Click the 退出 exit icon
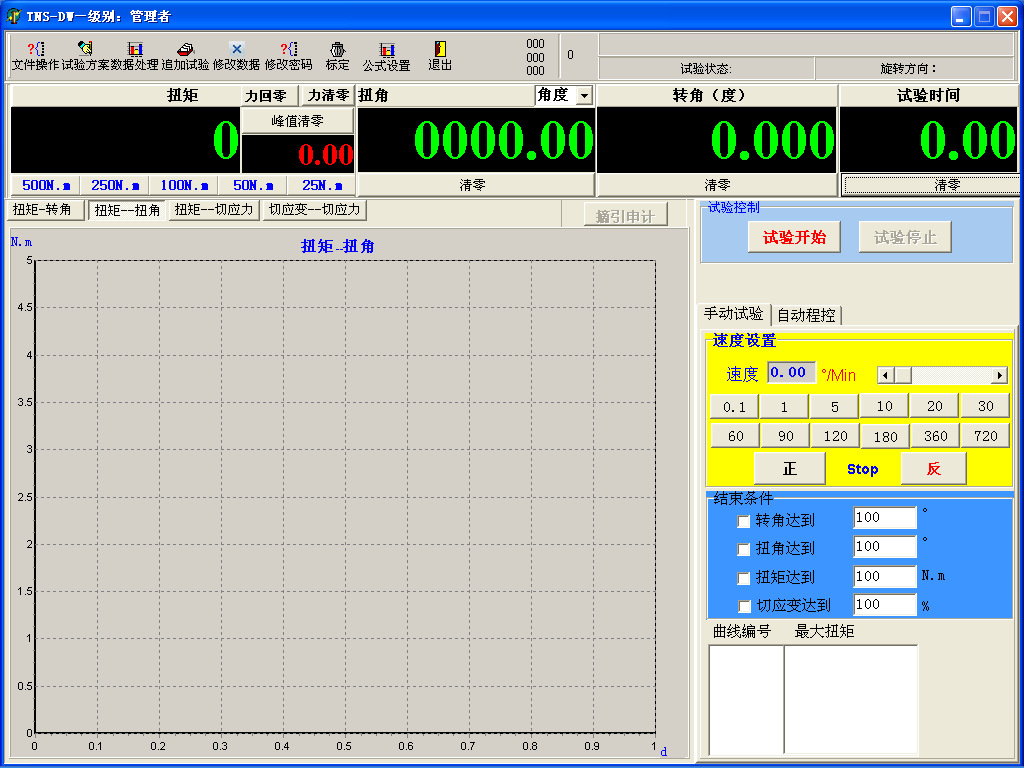 [x=440, y=56]
